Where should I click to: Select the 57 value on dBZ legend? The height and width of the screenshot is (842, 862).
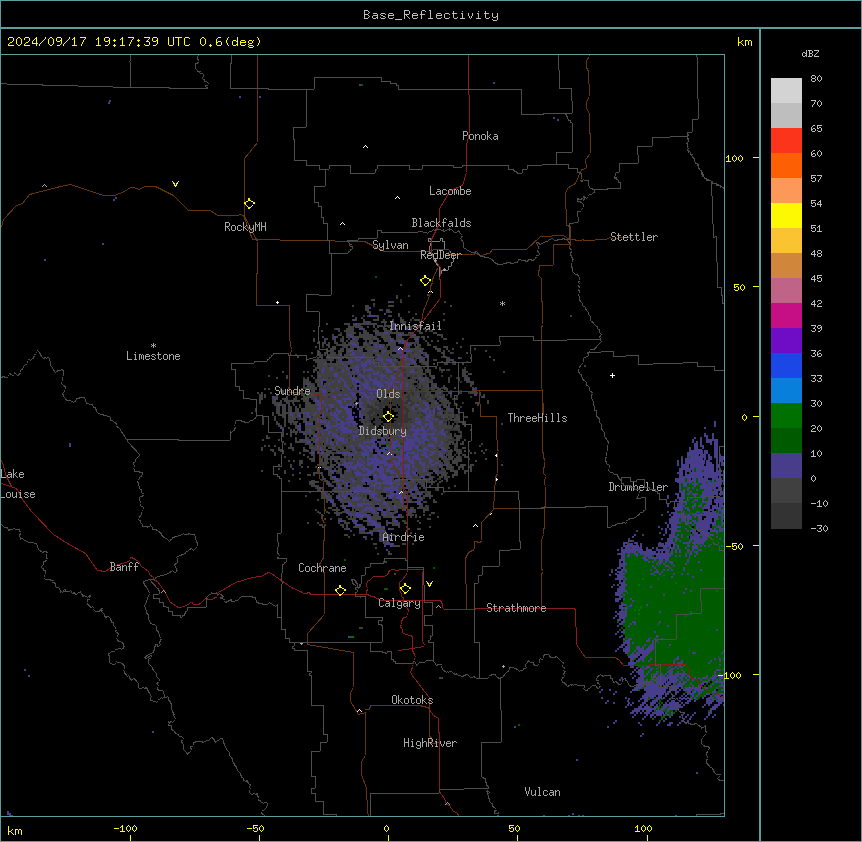coord(816,179)
